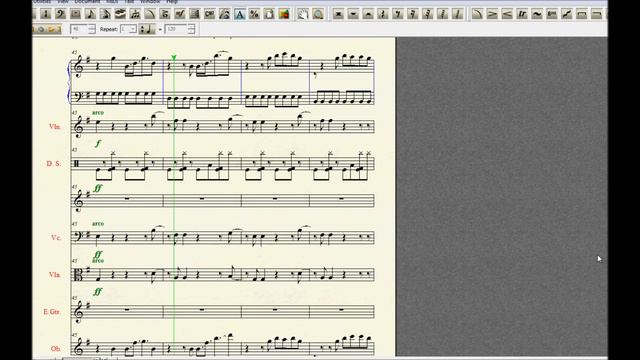Select the hand pan tool

[303, 14]
